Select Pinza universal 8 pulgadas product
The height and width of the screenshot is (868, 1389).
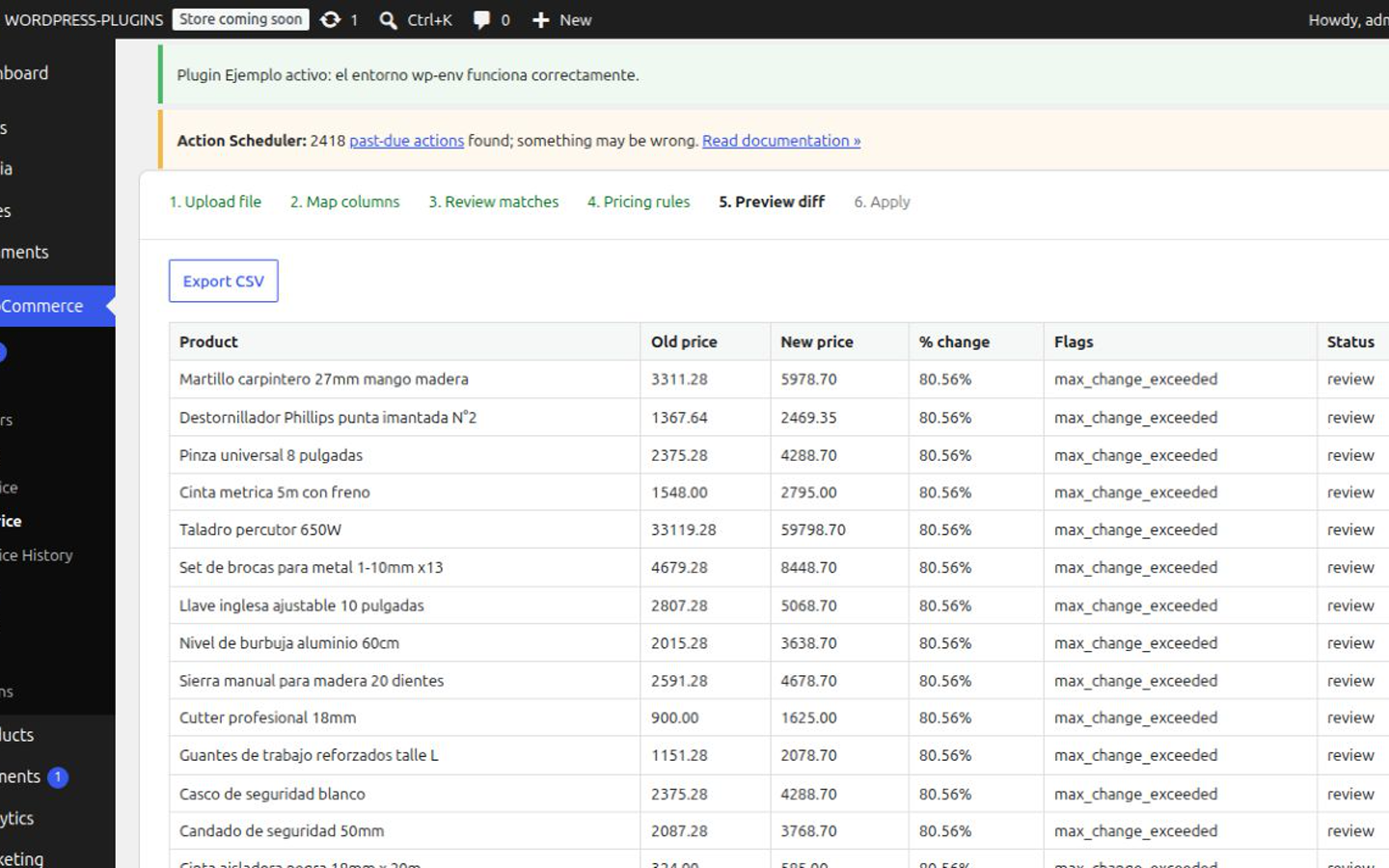click(x=271, y=455)
